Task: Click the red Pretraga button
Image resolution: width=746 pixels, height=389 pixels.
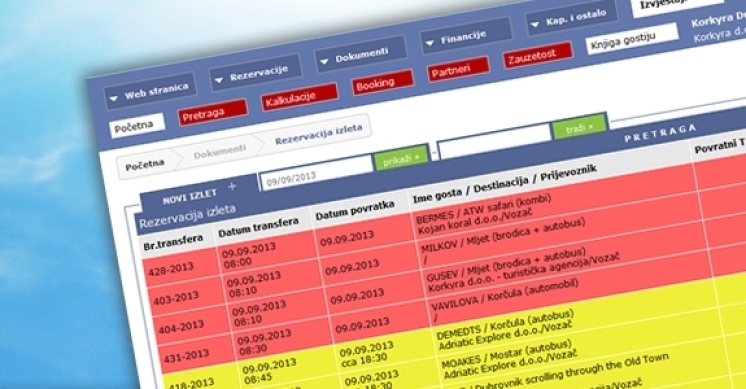Action: click(x=213, y=112)
